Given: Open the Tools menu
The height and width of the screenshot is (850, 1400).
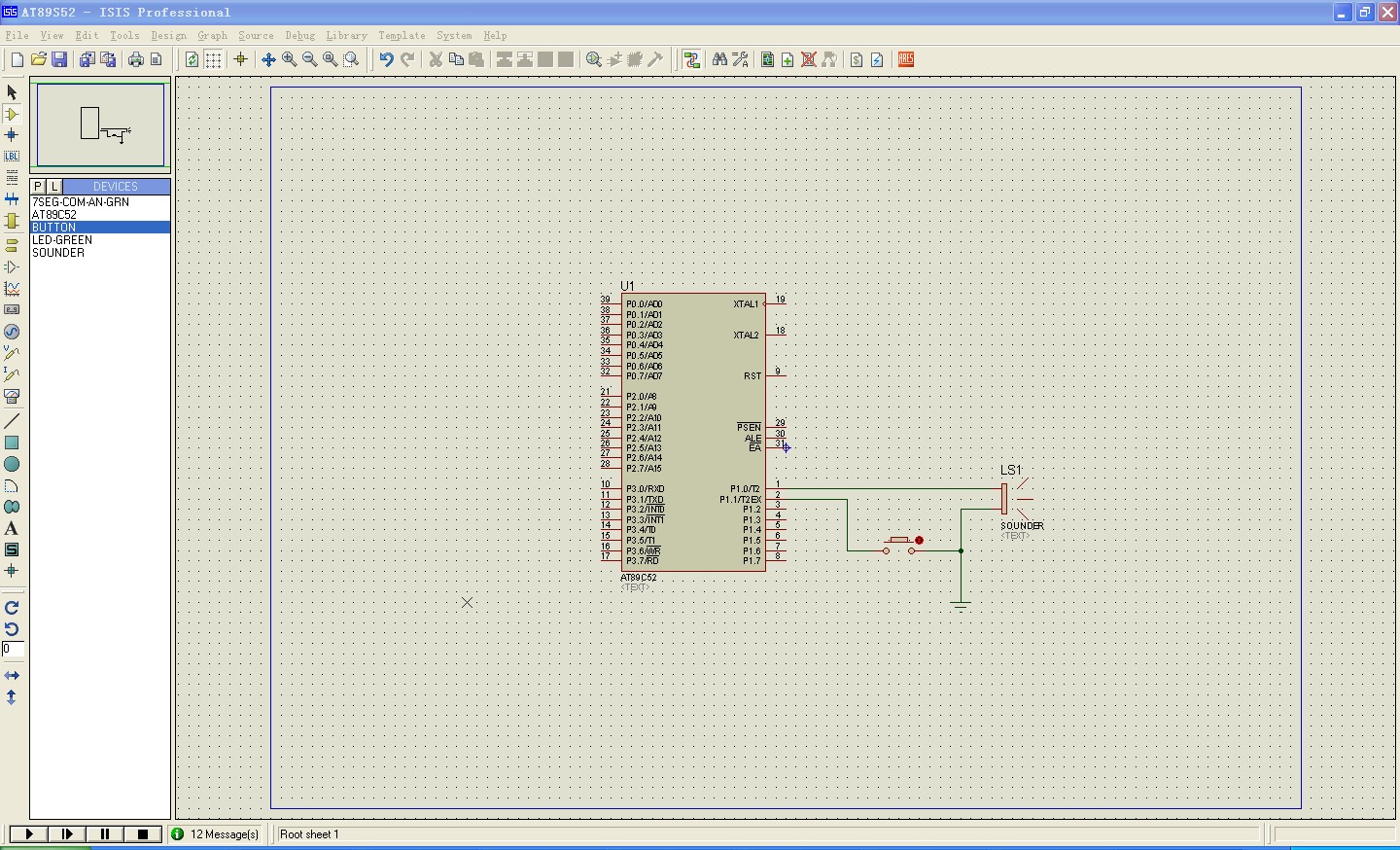Looking at the screenshot, I should tap(124, 35).
